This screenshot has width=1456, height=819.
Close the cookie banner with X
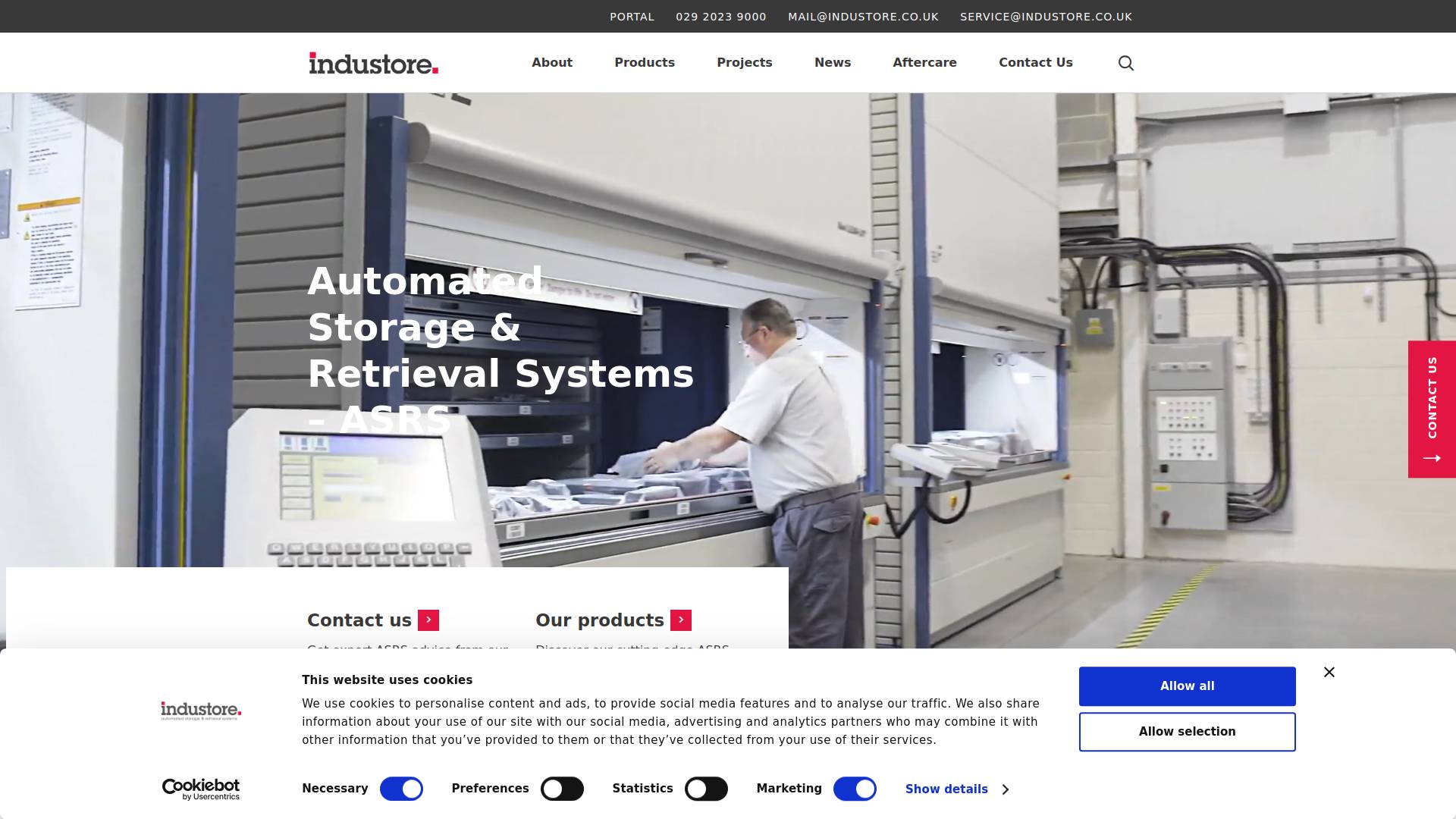pos(1329,673)
